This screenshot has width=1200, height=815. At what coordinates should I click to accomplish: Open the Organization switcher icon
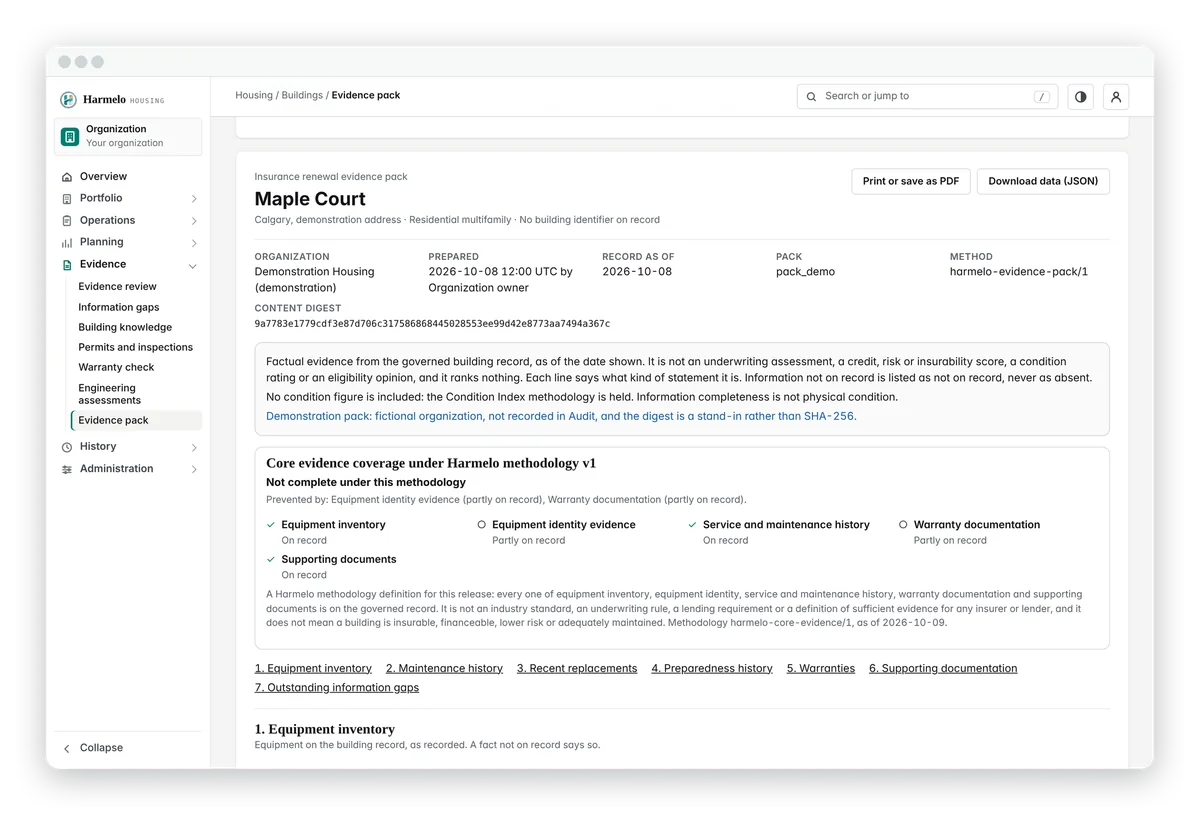coord(70,136)
